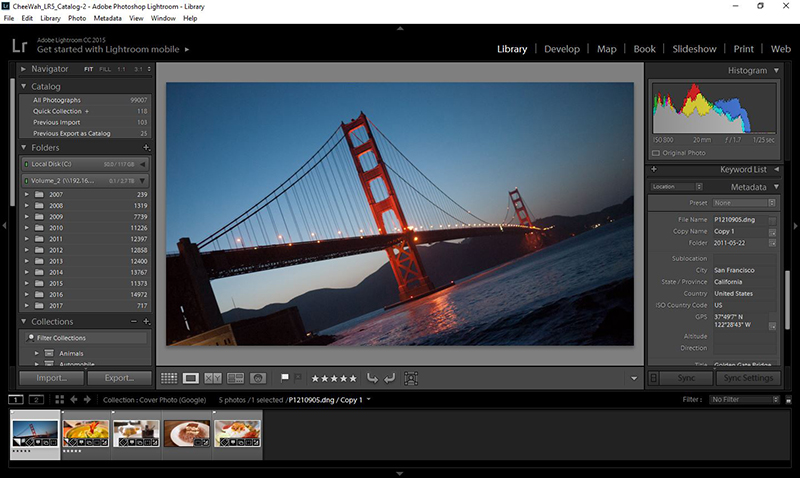Open the No Filter dropdown

(x=745, y=399)
